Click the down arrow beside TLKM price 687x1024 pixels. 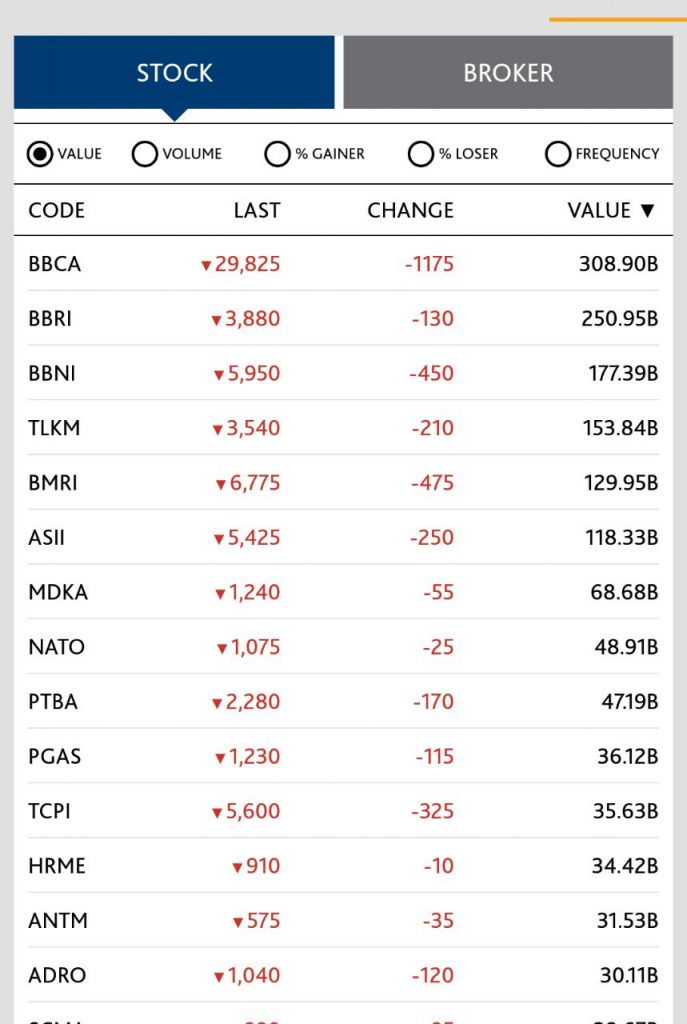coord(217,430)
